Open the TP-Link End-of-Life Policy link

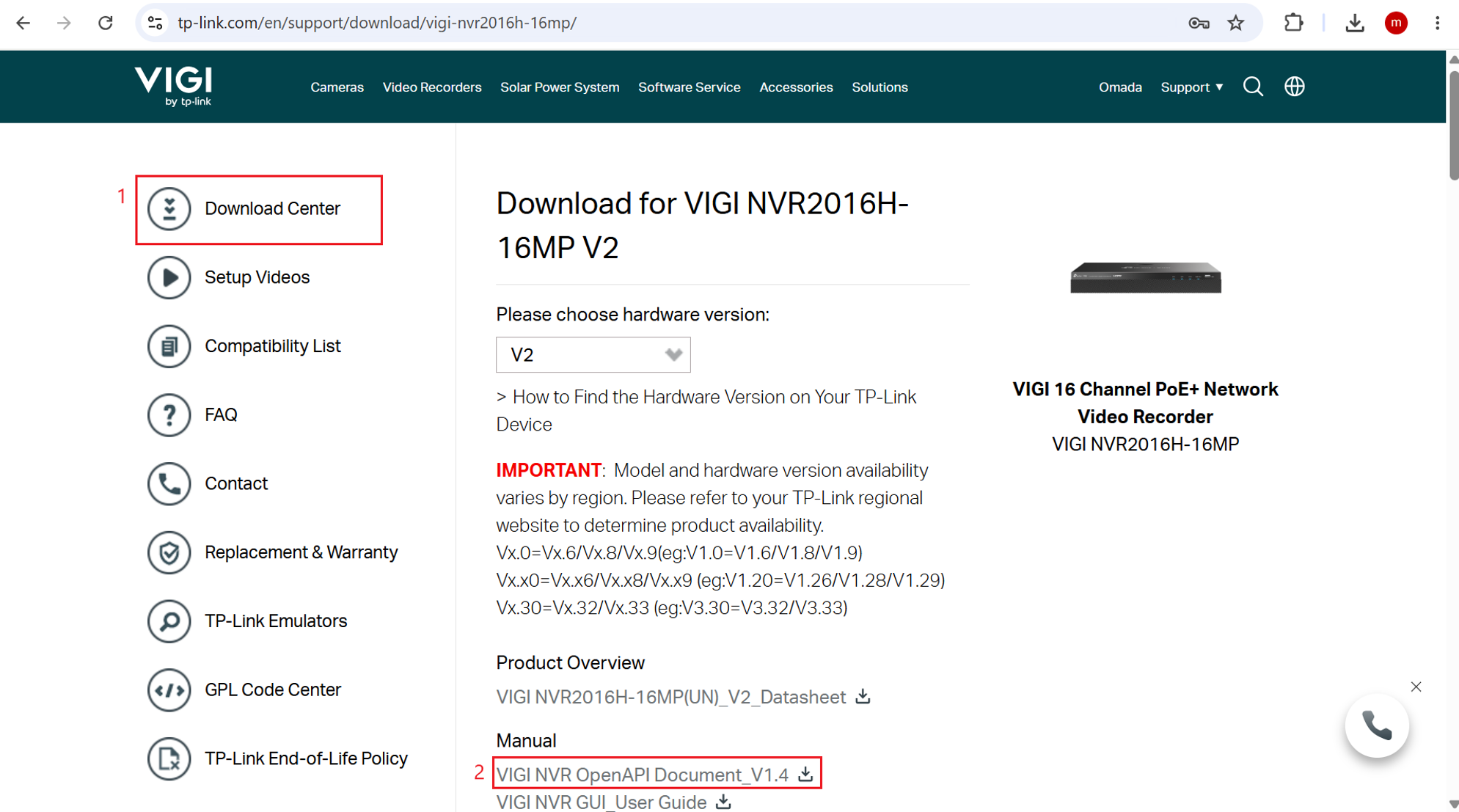pos(306,758)
